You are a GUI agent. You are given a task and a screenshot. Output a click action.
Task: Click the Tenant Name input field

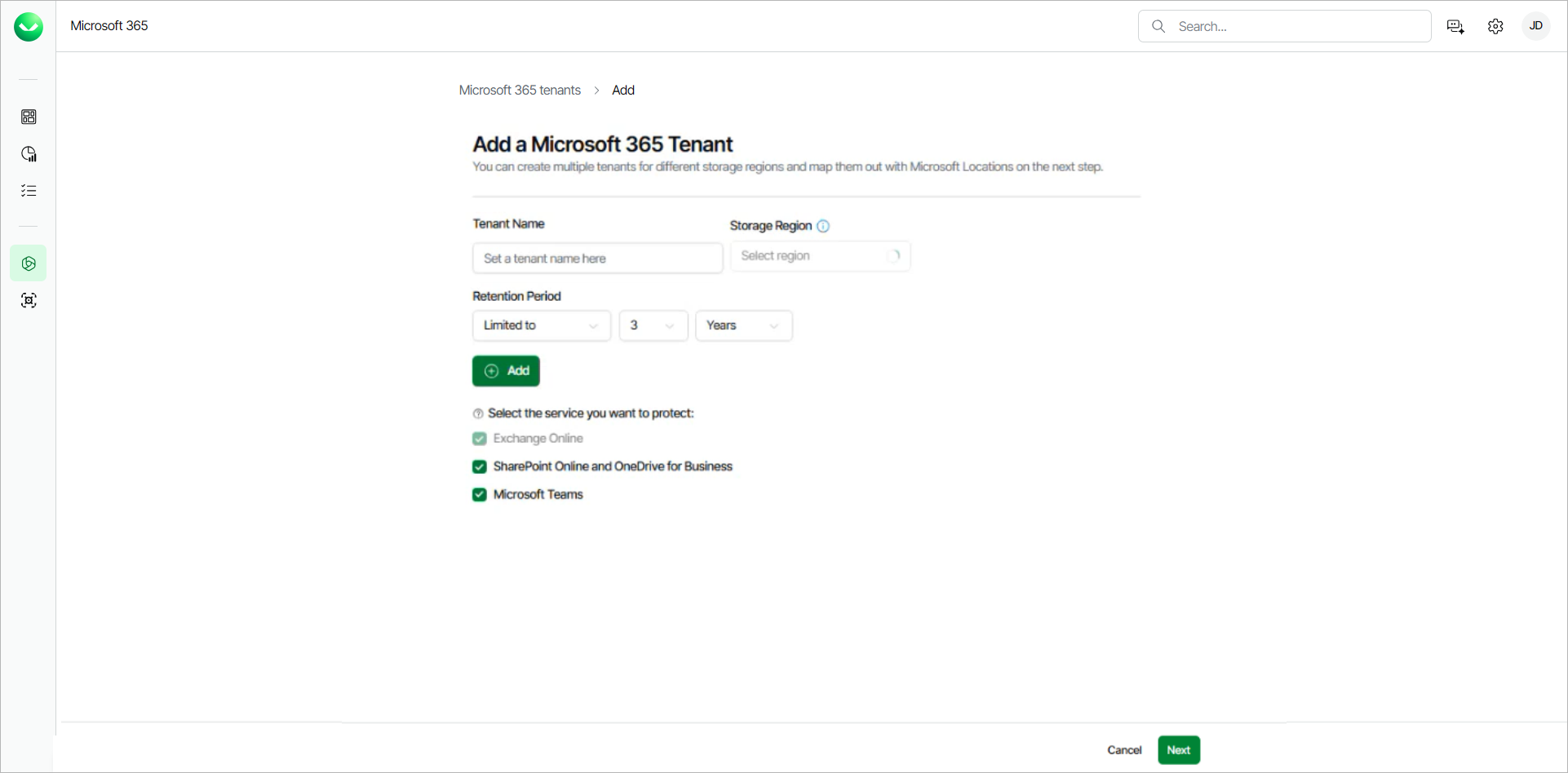pyautogui.click(x=597, y=258)
